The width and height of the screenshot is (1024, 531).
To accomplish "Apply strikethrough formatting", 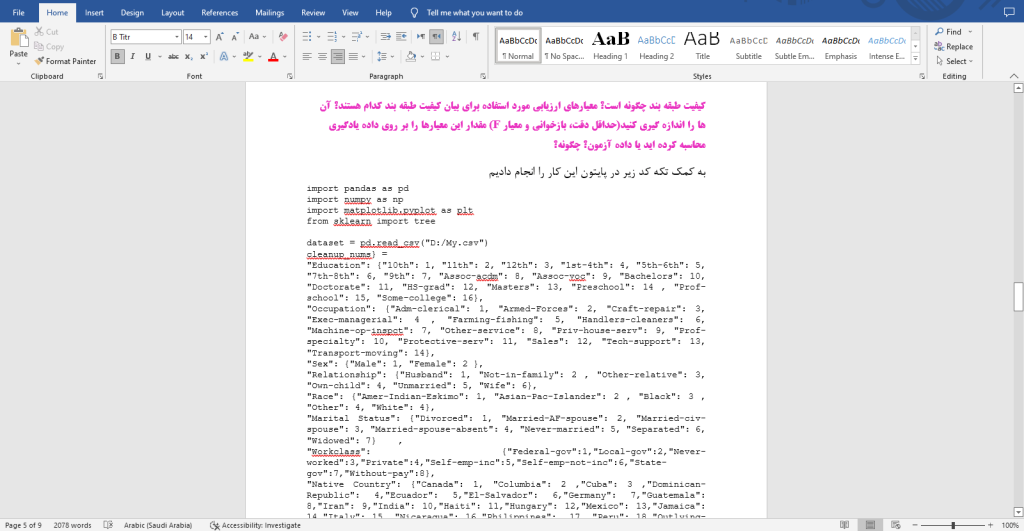I will [x=173, y=57].
